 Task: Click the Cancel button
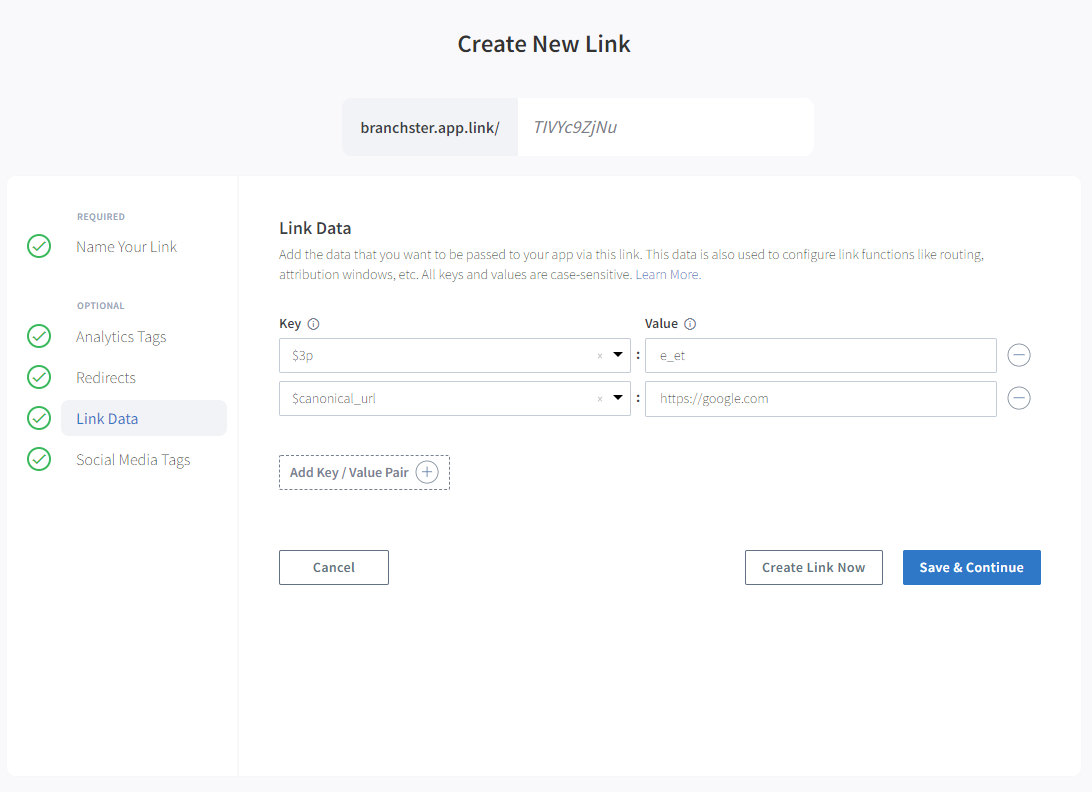pos(334,568)
